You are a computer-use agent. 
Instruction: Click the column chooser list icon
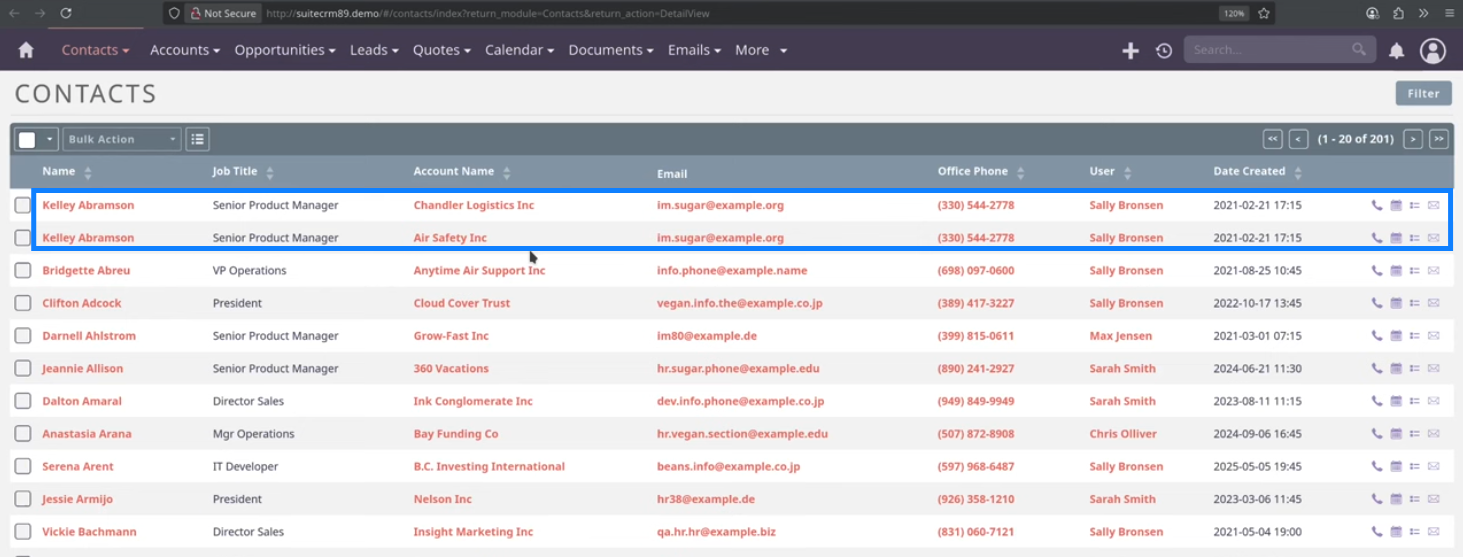[197, 139]
